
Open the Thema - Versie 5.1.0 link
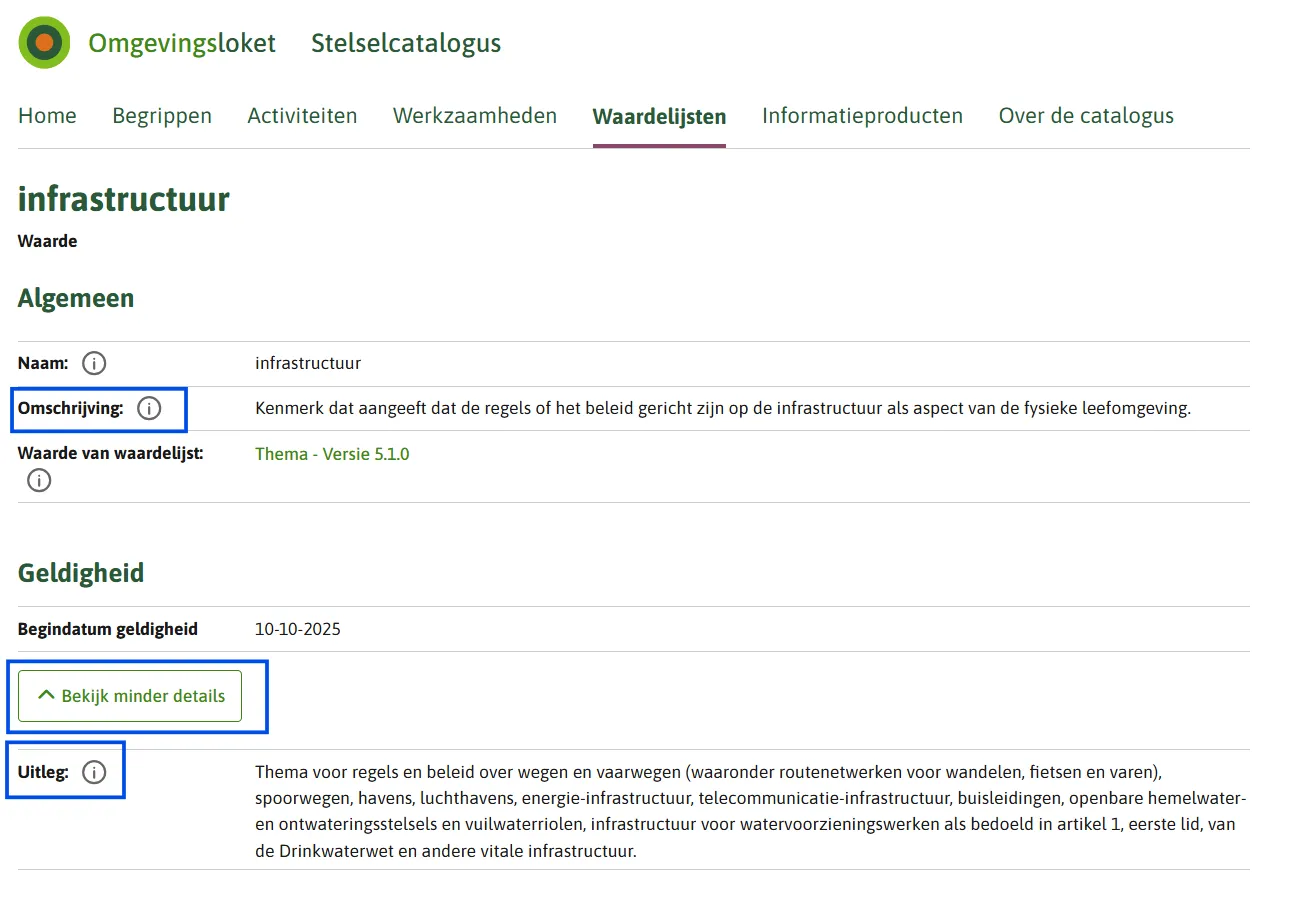(332, 453)
